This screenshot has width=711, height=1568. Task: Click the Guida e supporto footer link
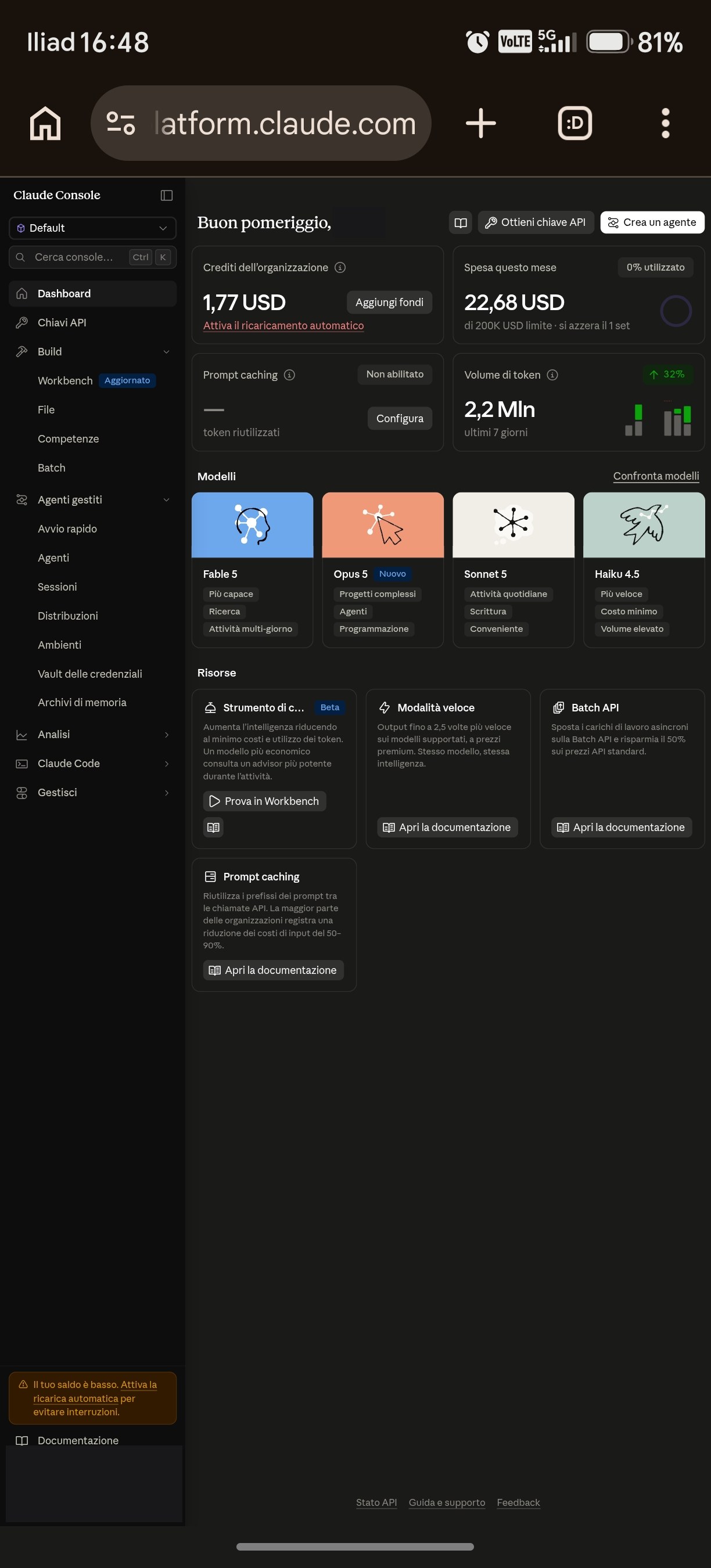pyautogui.click(x=447, y=1503)
